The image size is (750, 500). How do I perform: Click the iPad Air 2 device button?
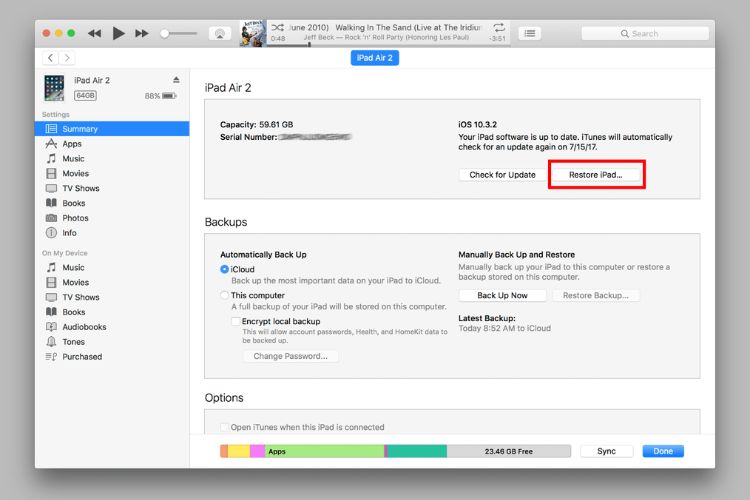pyautogui.click(x=375, y=58)
